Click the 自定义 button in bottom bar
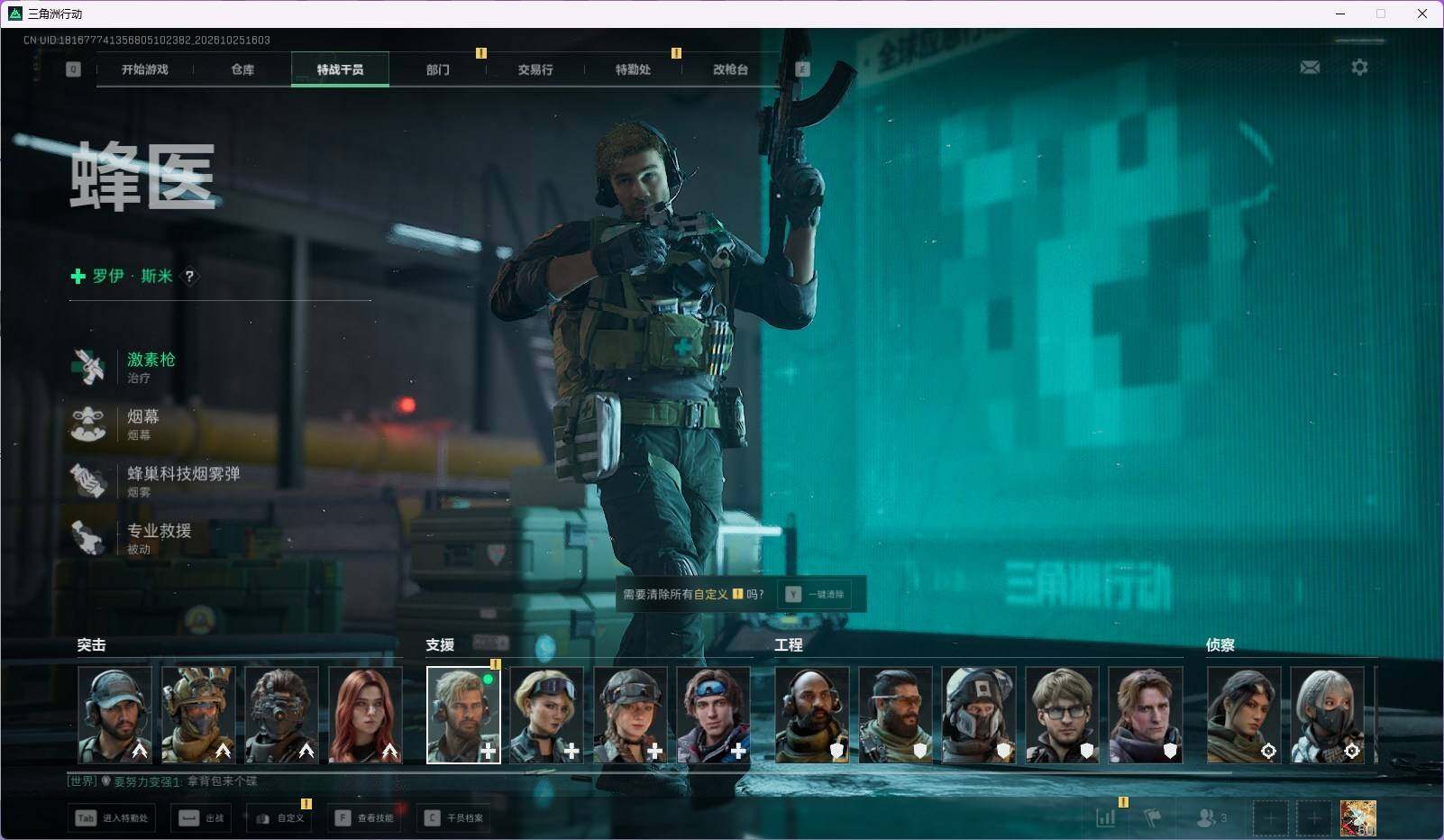 click(279, 818)
